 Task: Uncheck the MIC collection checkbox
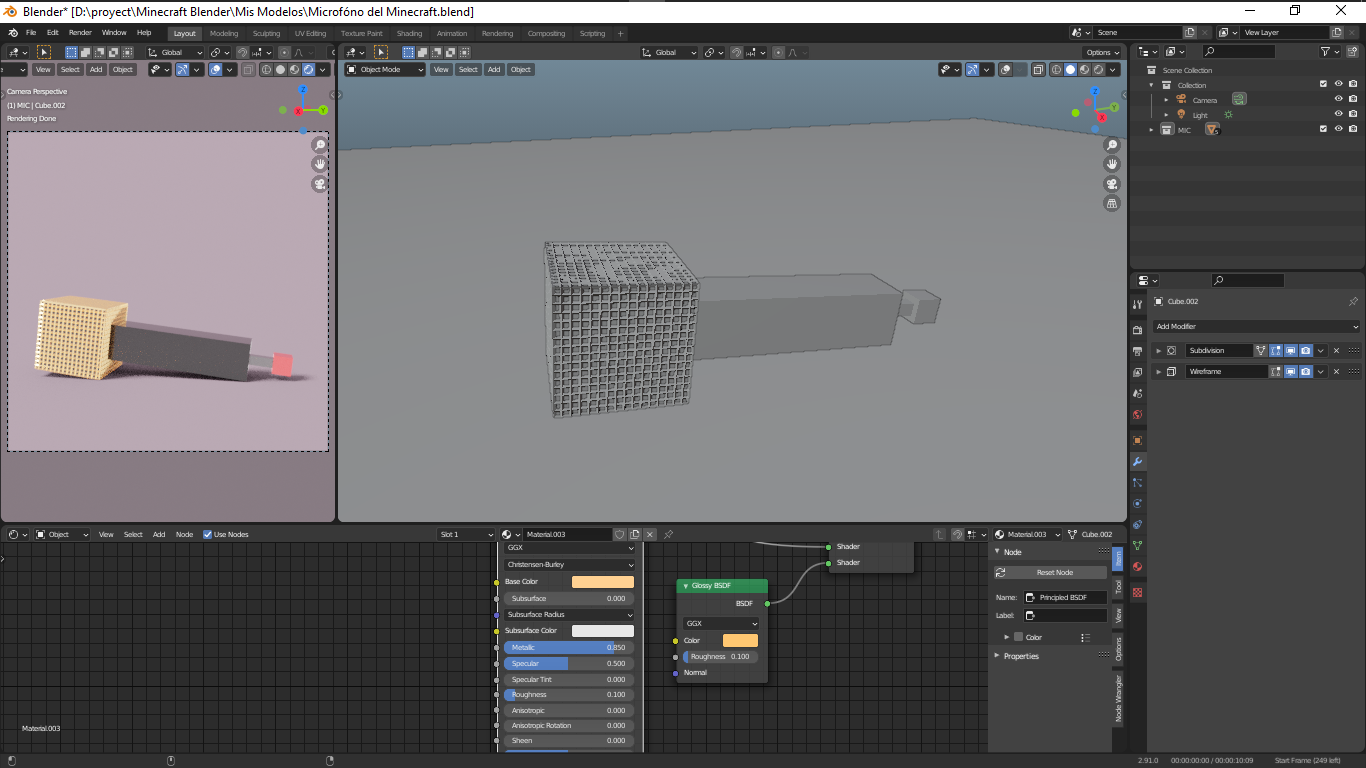[x=1323, y=128]
